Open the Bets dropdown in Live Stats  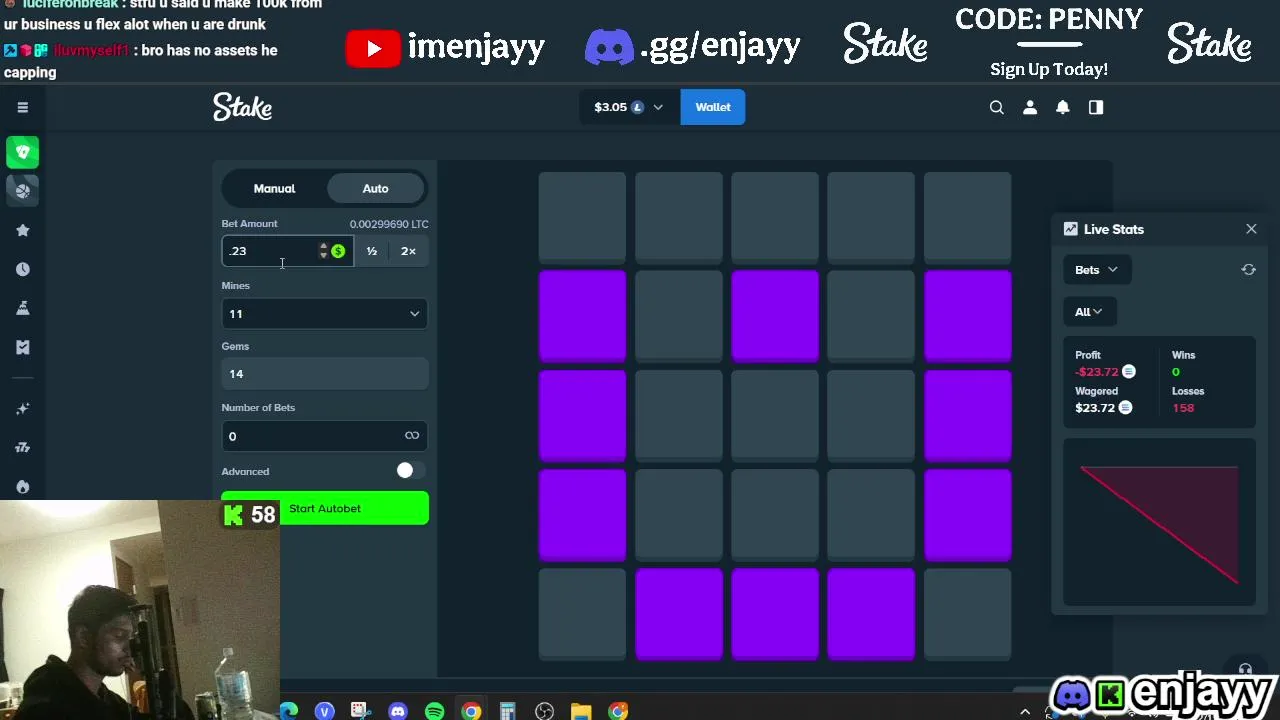coord(1096,270)
